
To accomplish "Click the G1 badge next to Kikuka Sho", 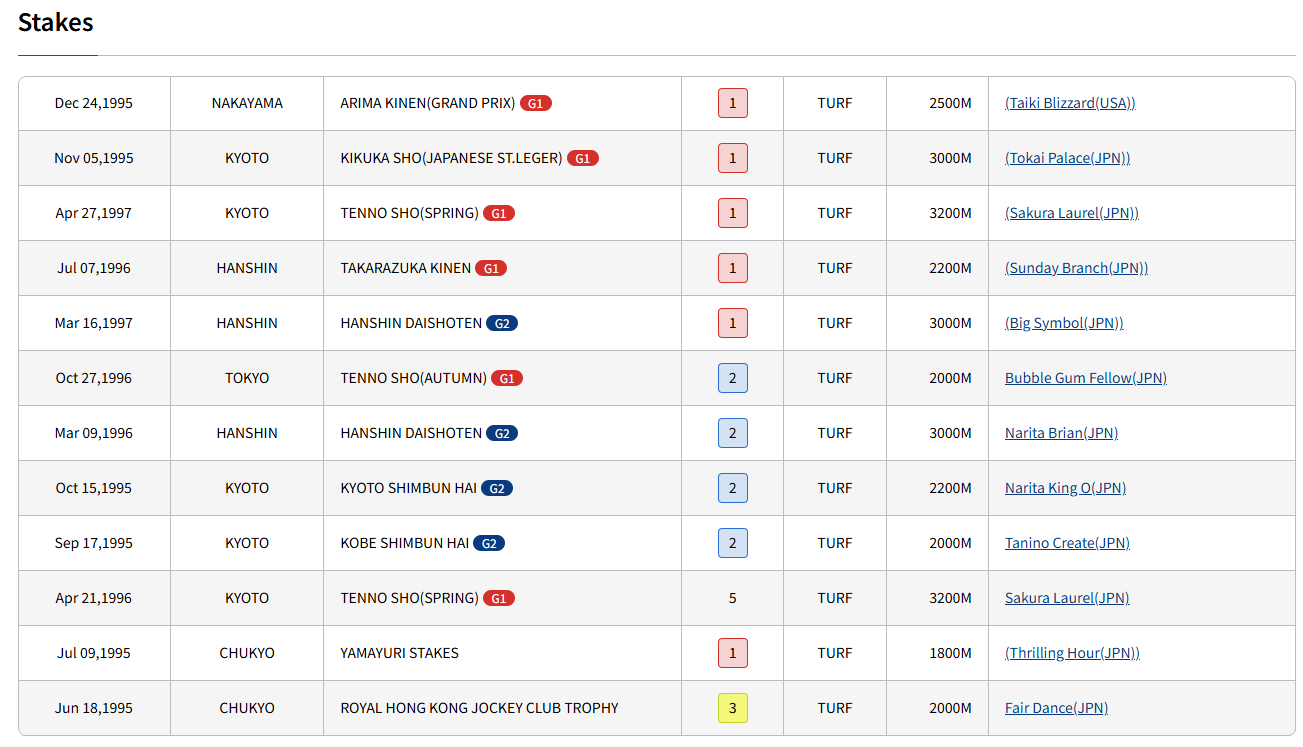I will 583,158.
